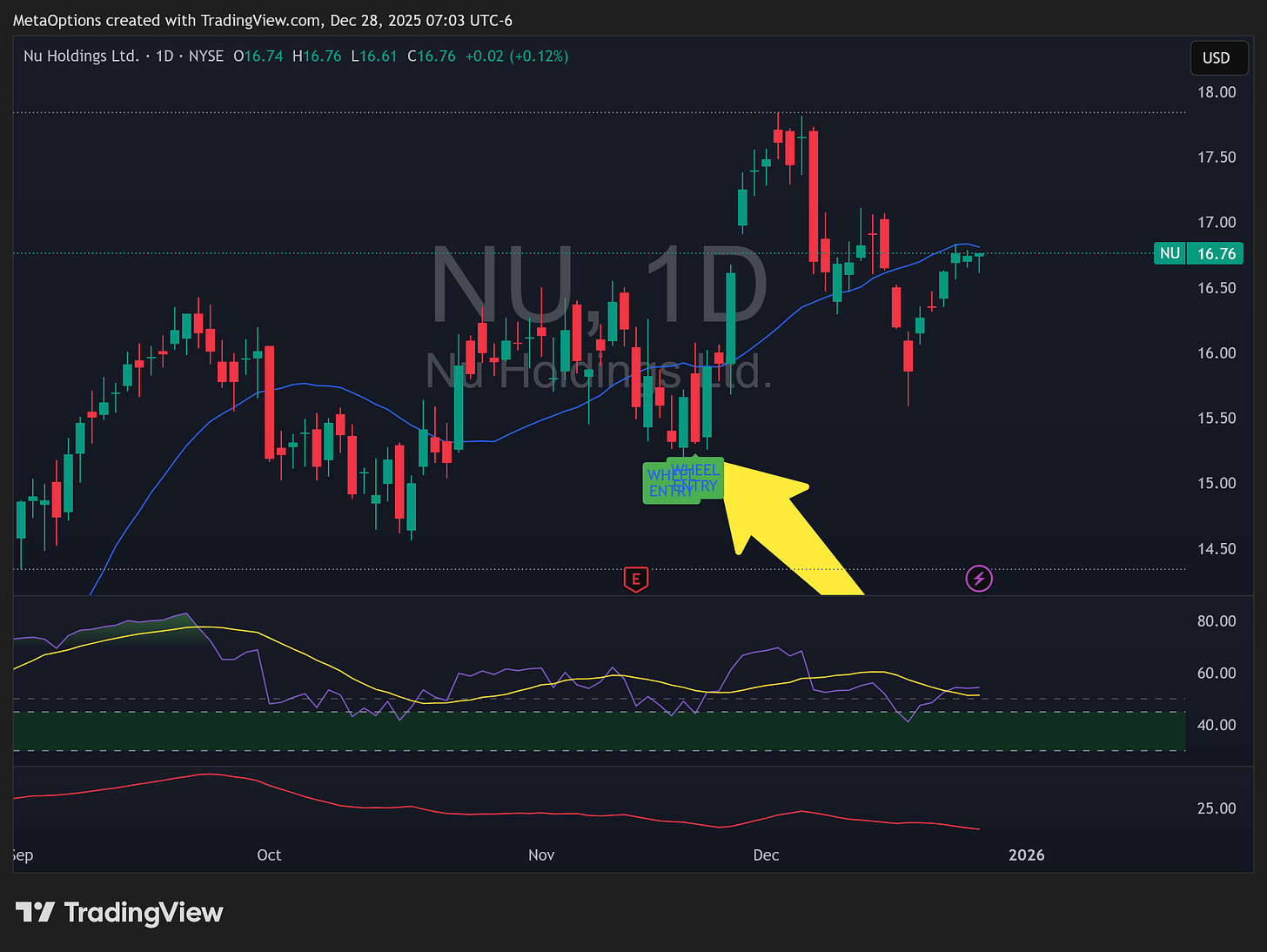Click the TradingView logo icon at bottom left
This screenshot has width=1267, height=952.
33,912
